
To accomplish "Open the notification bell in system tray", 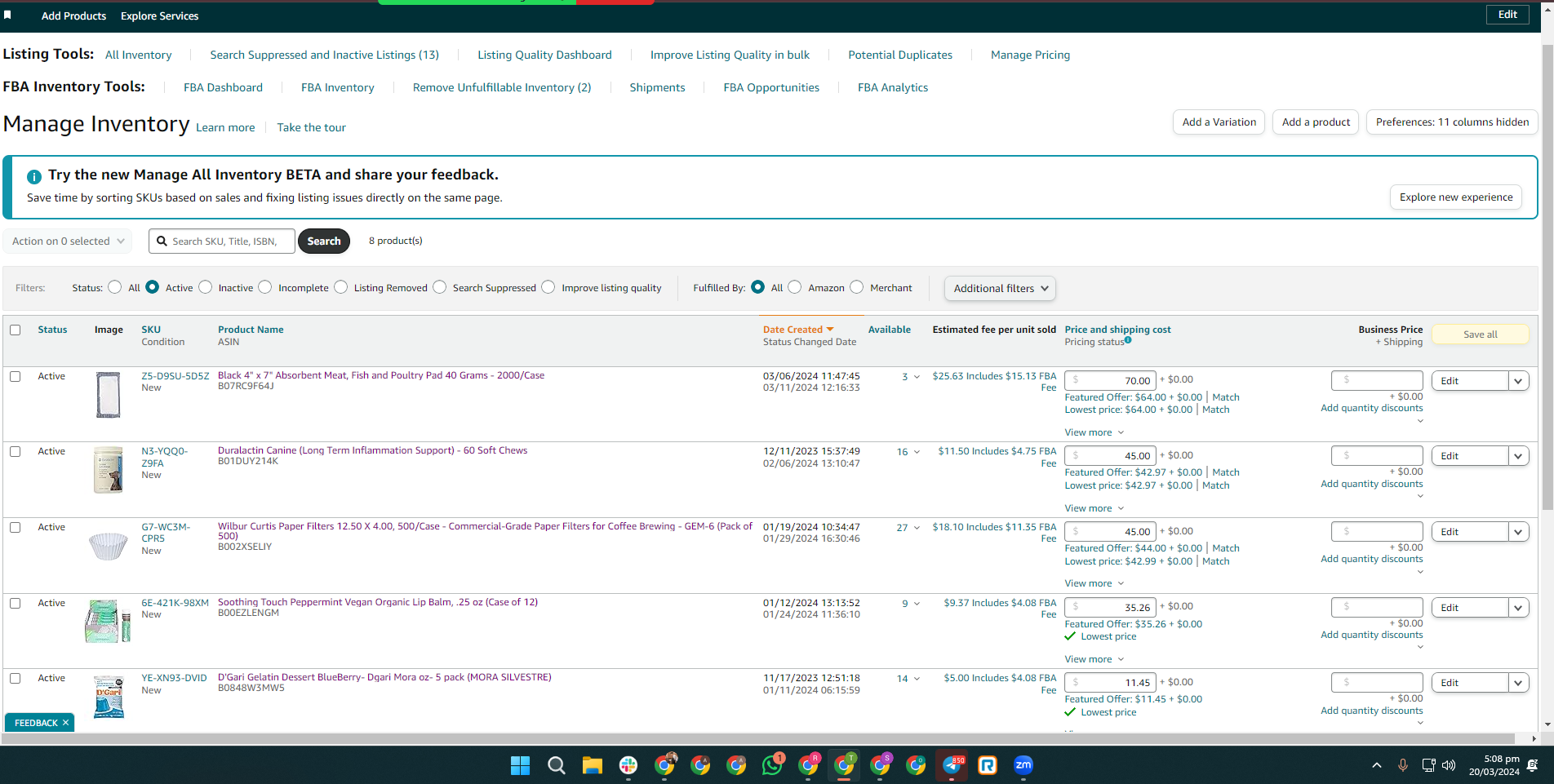I will pyautogui.click(x=1532, y=765).
